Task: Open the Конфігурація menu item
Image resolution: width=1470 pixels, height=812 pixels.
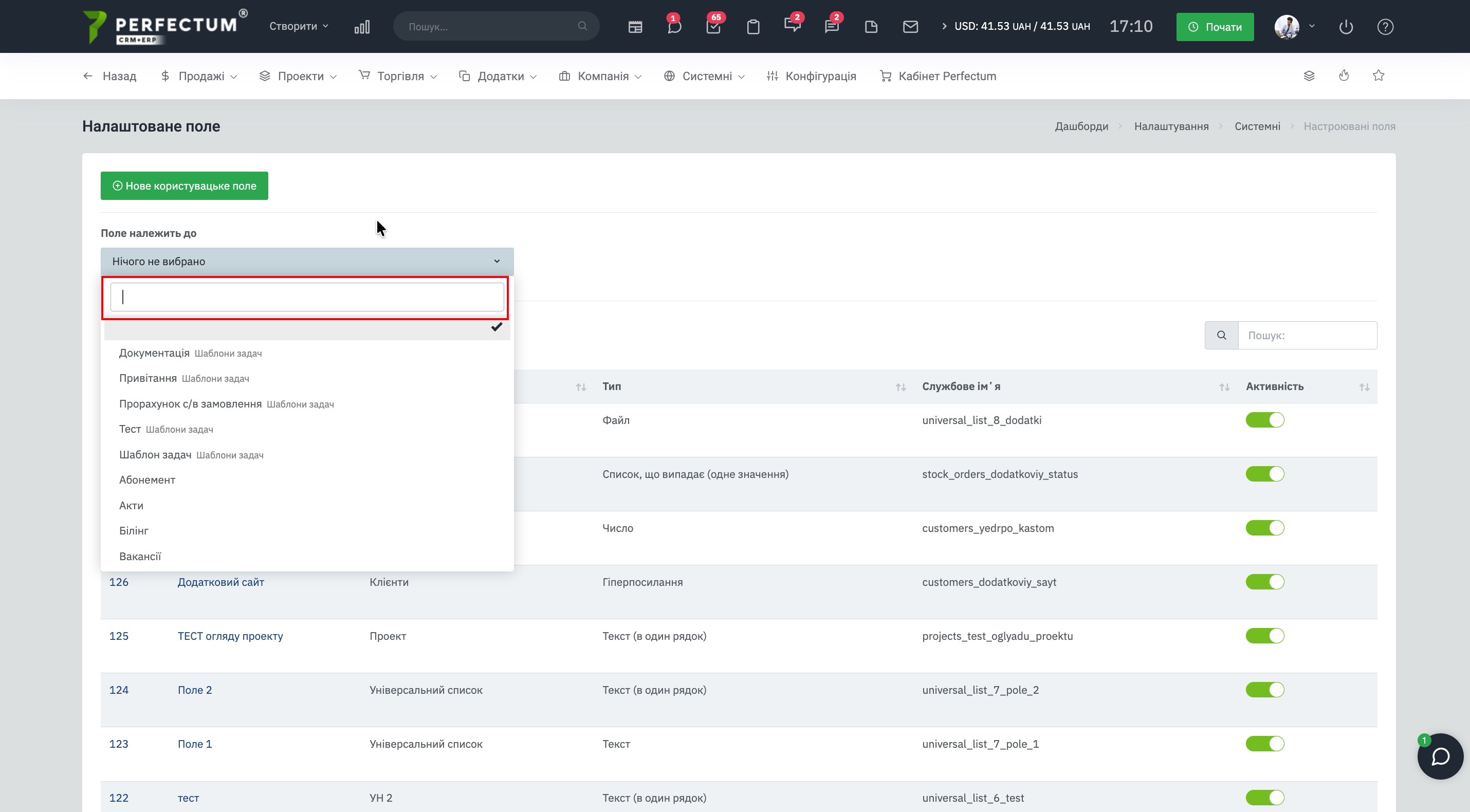Action: click(812, 76)
